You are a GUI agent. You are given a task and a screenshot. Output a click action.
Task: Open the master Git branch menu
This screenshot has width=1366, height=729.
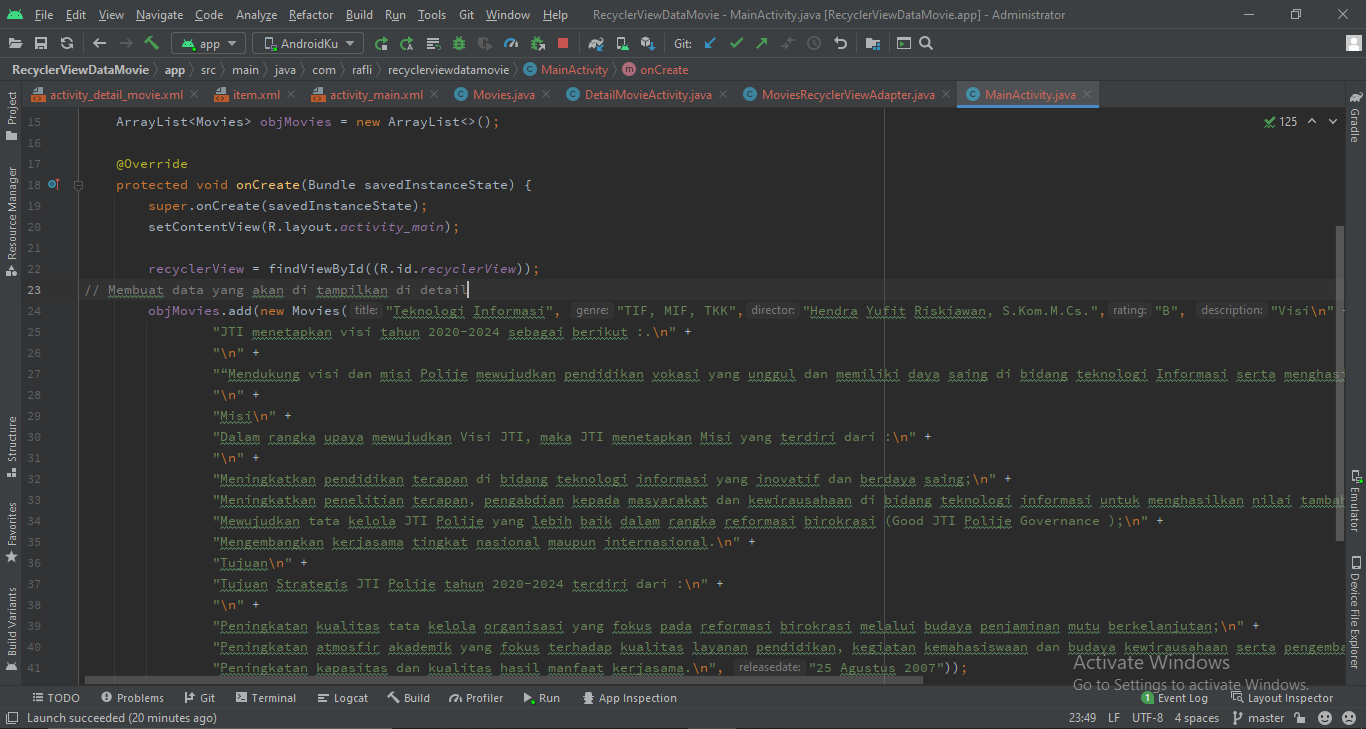pyautogui.click(x=1257, y=718)
